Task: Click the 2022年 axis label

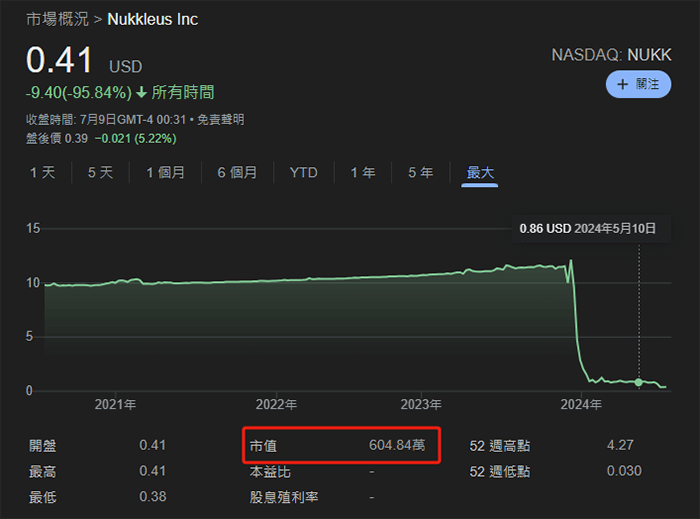Action: click(x=276, y=404)
